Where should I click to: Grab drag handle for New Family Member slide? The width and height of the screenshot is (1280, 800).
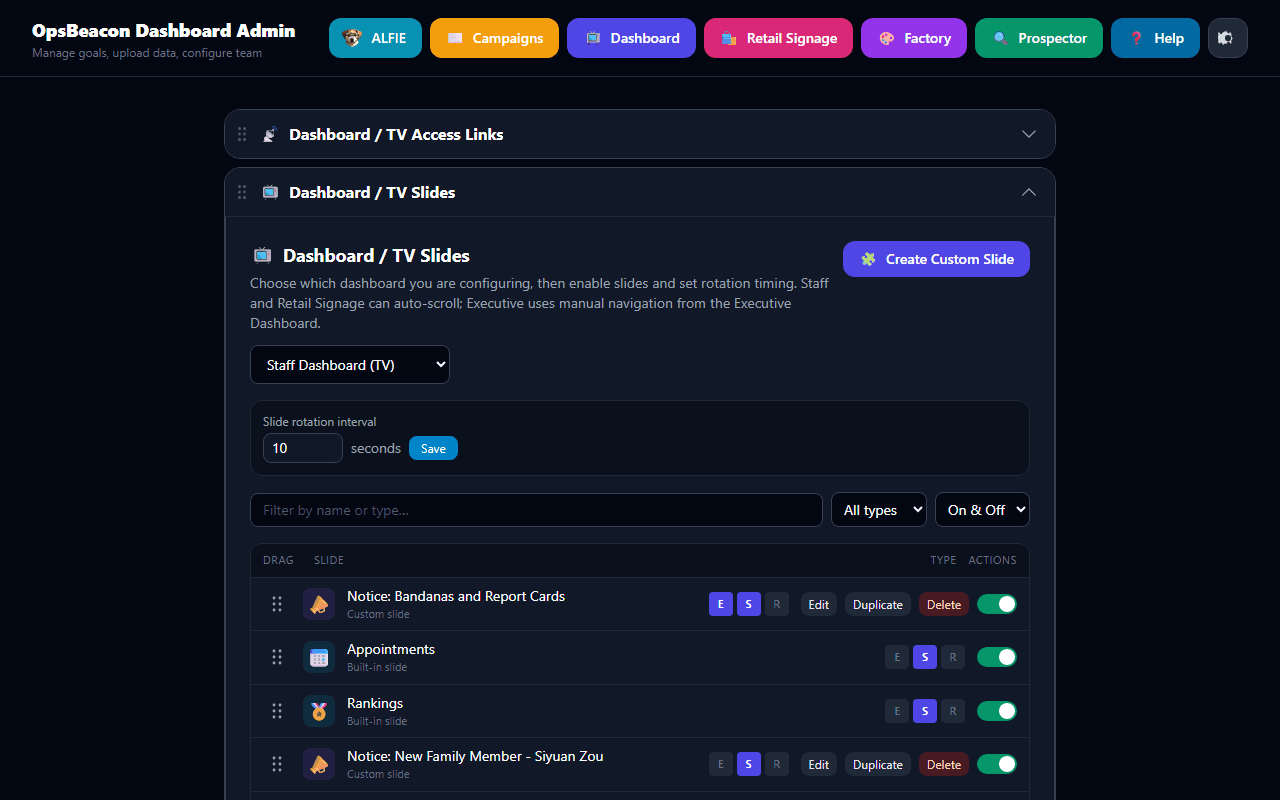277,764
